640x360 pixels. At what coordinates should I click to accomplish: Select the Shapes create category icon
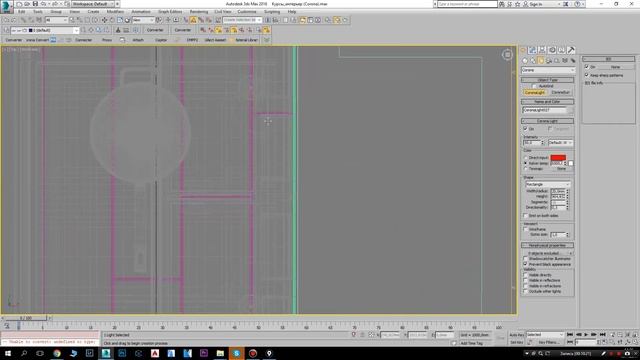click(x=533, y=61)
